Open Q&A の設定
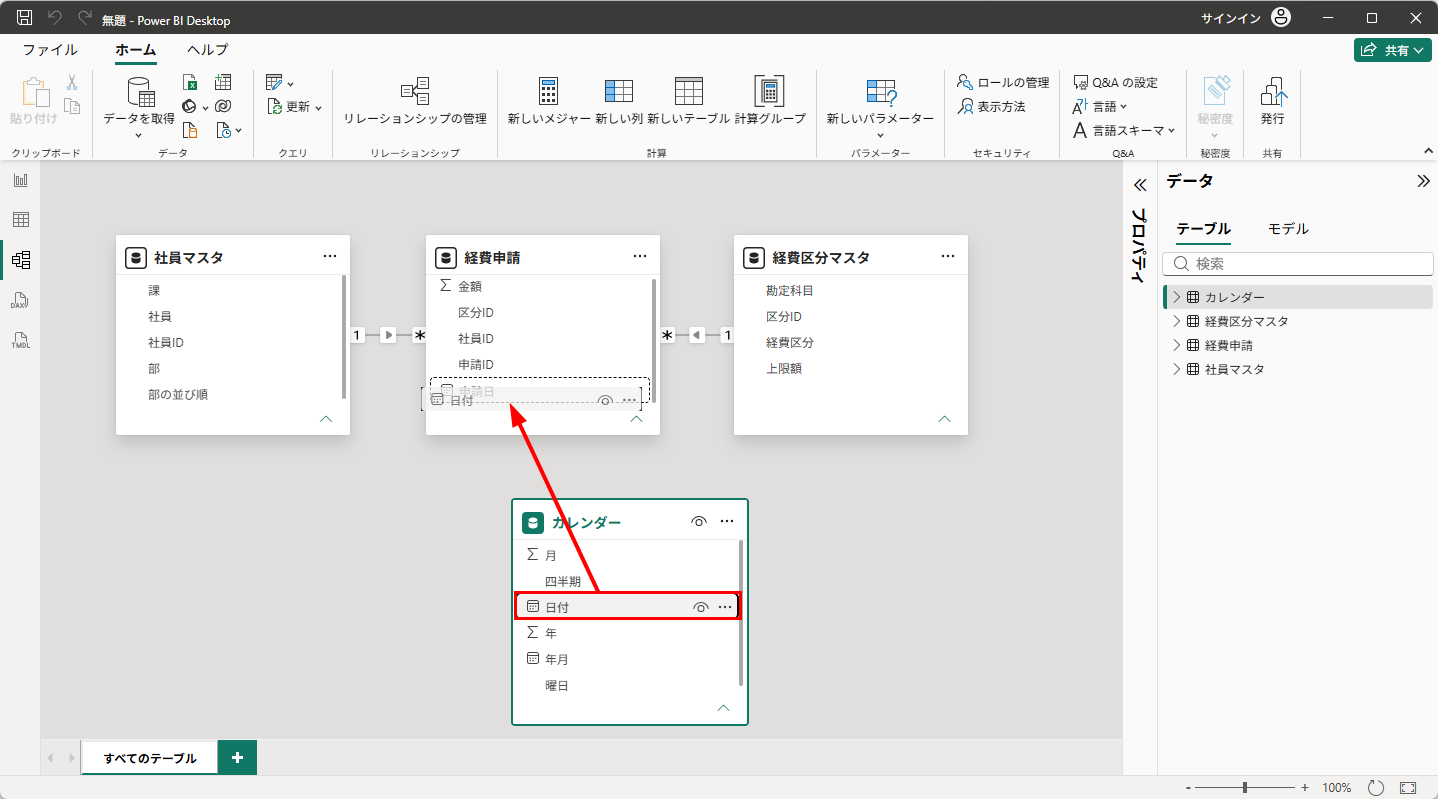This screenshot has height=799, width=1438. click(1115, 83)
